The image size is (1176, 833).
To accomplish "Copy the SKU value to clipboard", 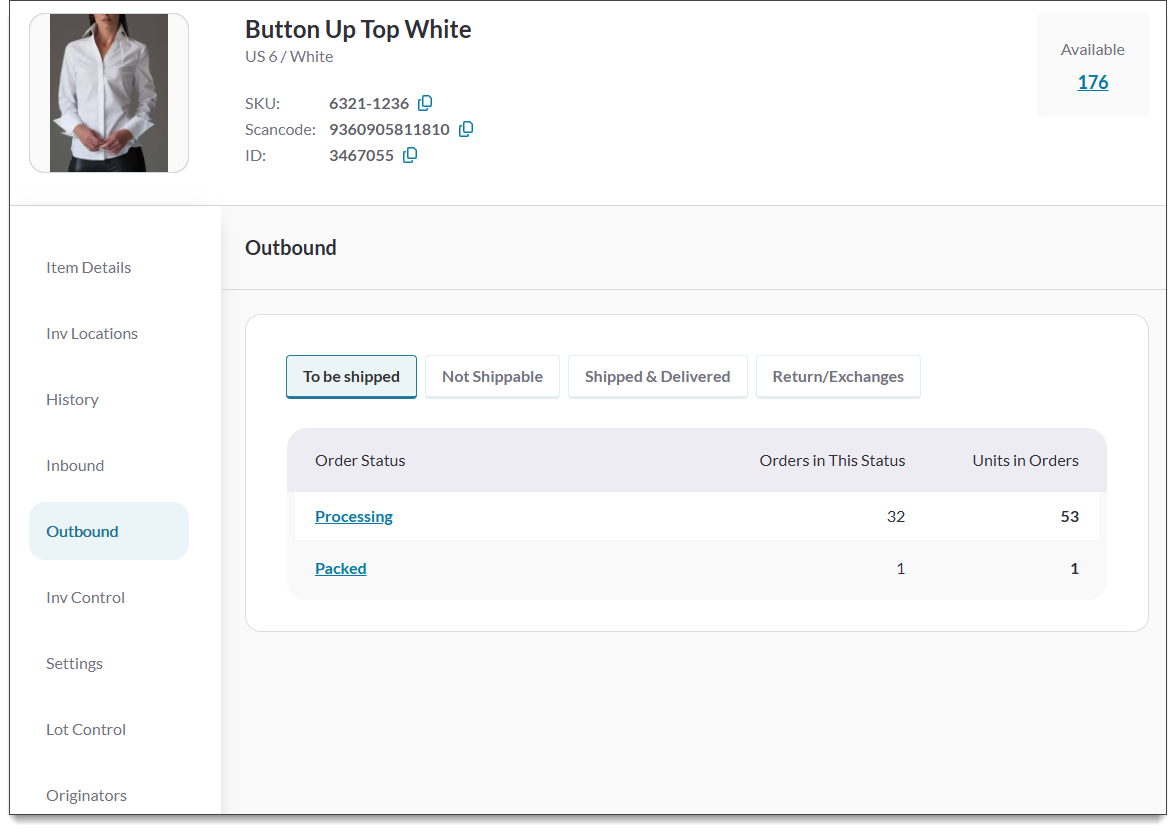I will pos(425,103).
